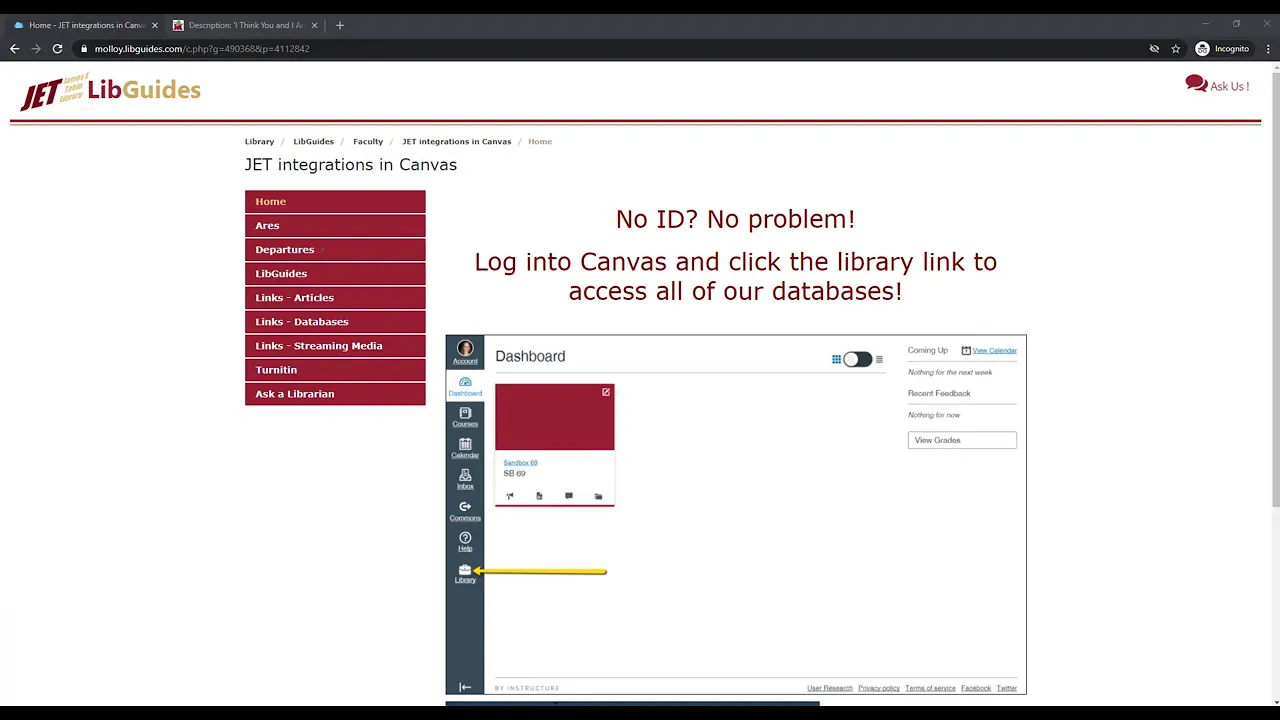The image size is (1280, 720).
Task: Bookmark this page with the star icon
Action: coord(1176,48)
